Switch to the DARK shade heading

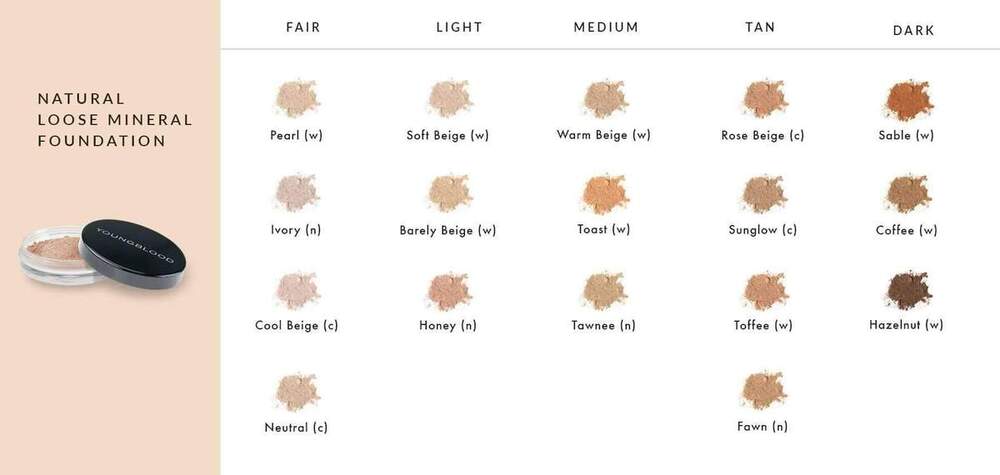pos(913,31)
